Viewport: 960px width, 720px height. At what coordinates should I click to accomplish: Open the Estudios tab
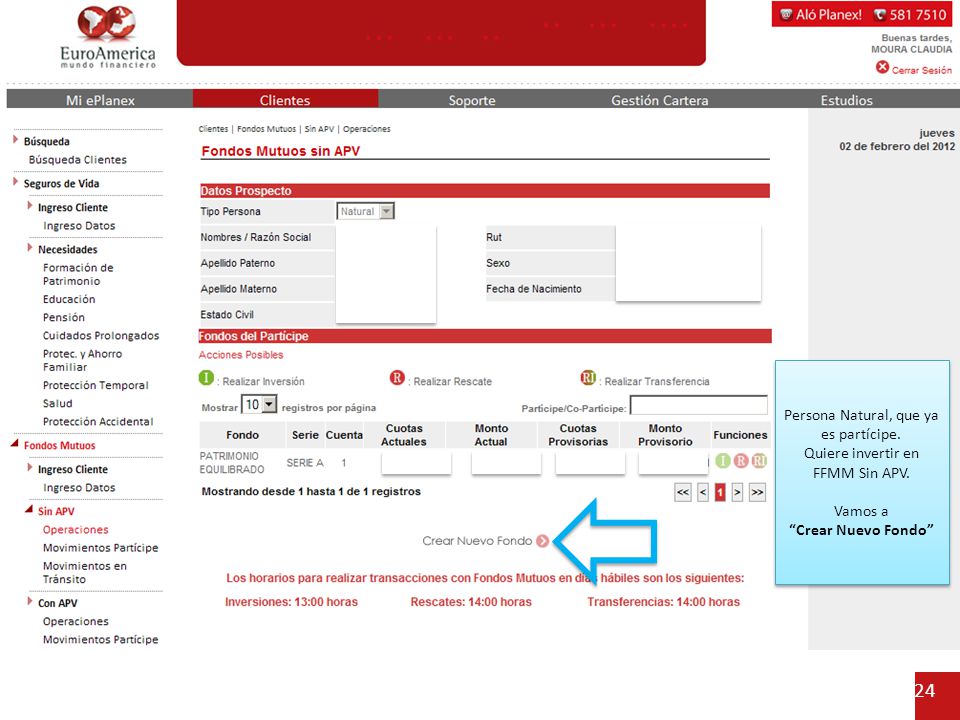(847, 99)
